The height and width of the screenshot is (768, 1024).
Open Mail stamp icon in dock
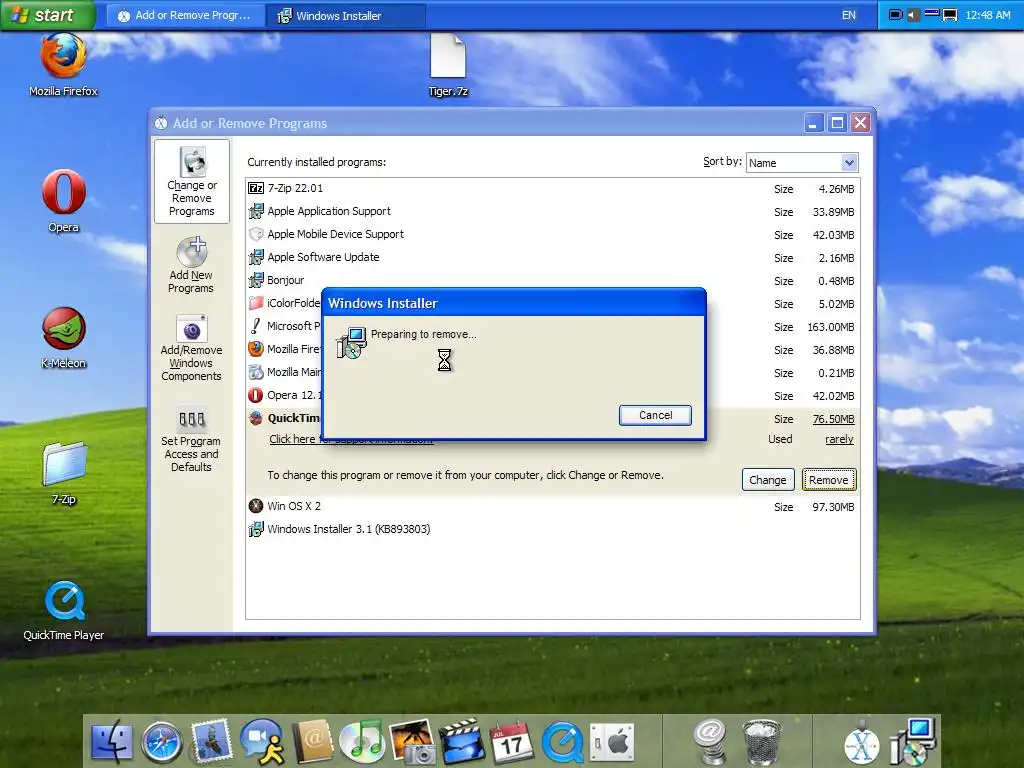click(x=211, y=741)
